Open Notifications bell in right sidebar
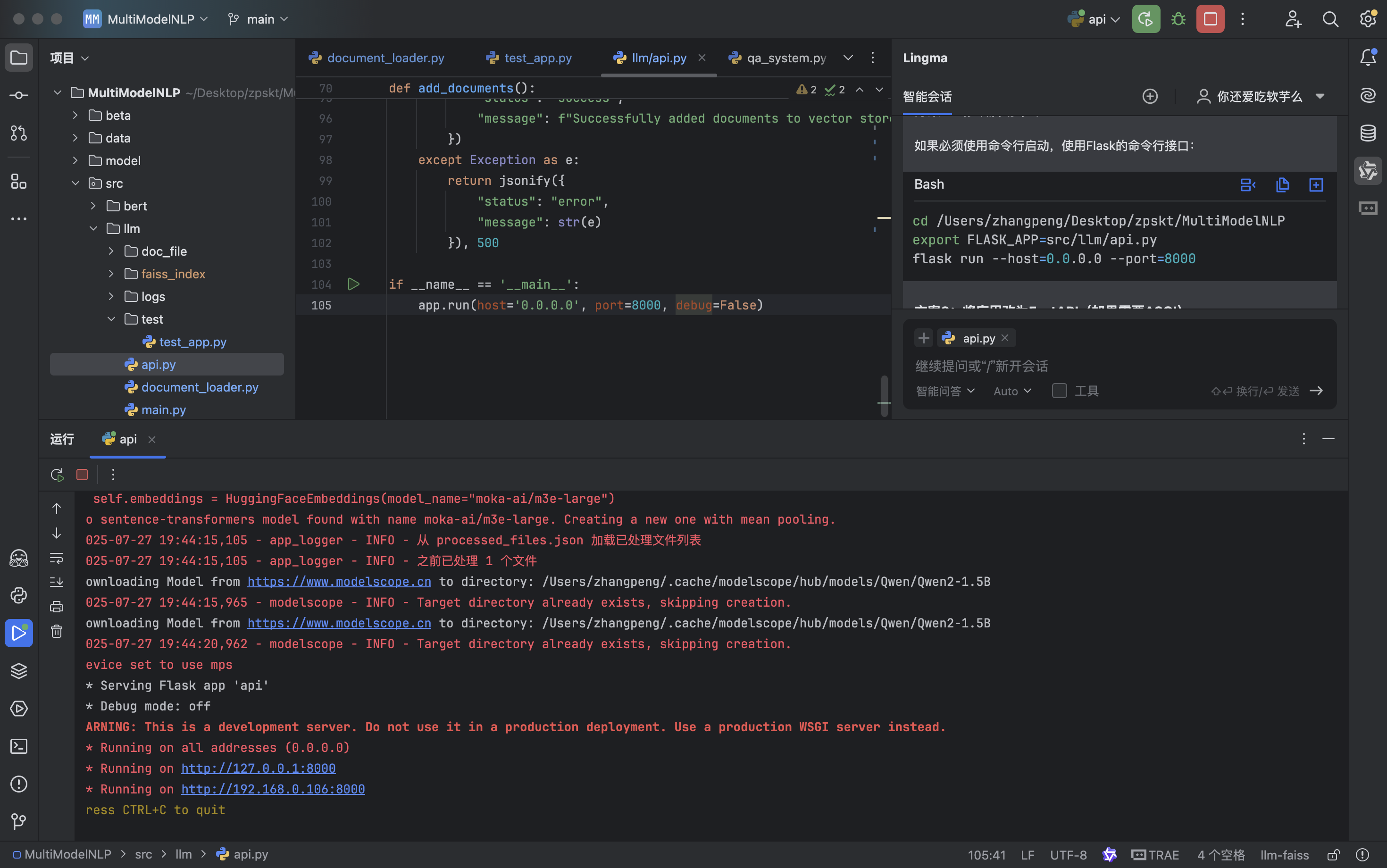 coord(1368,58)
